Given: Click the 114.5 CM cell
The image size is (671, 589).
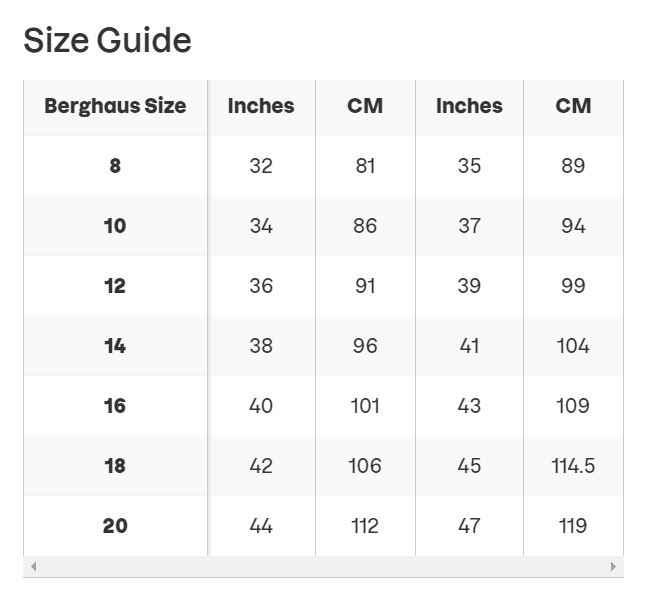Looking at the screenshot, I should pos(573,466).
